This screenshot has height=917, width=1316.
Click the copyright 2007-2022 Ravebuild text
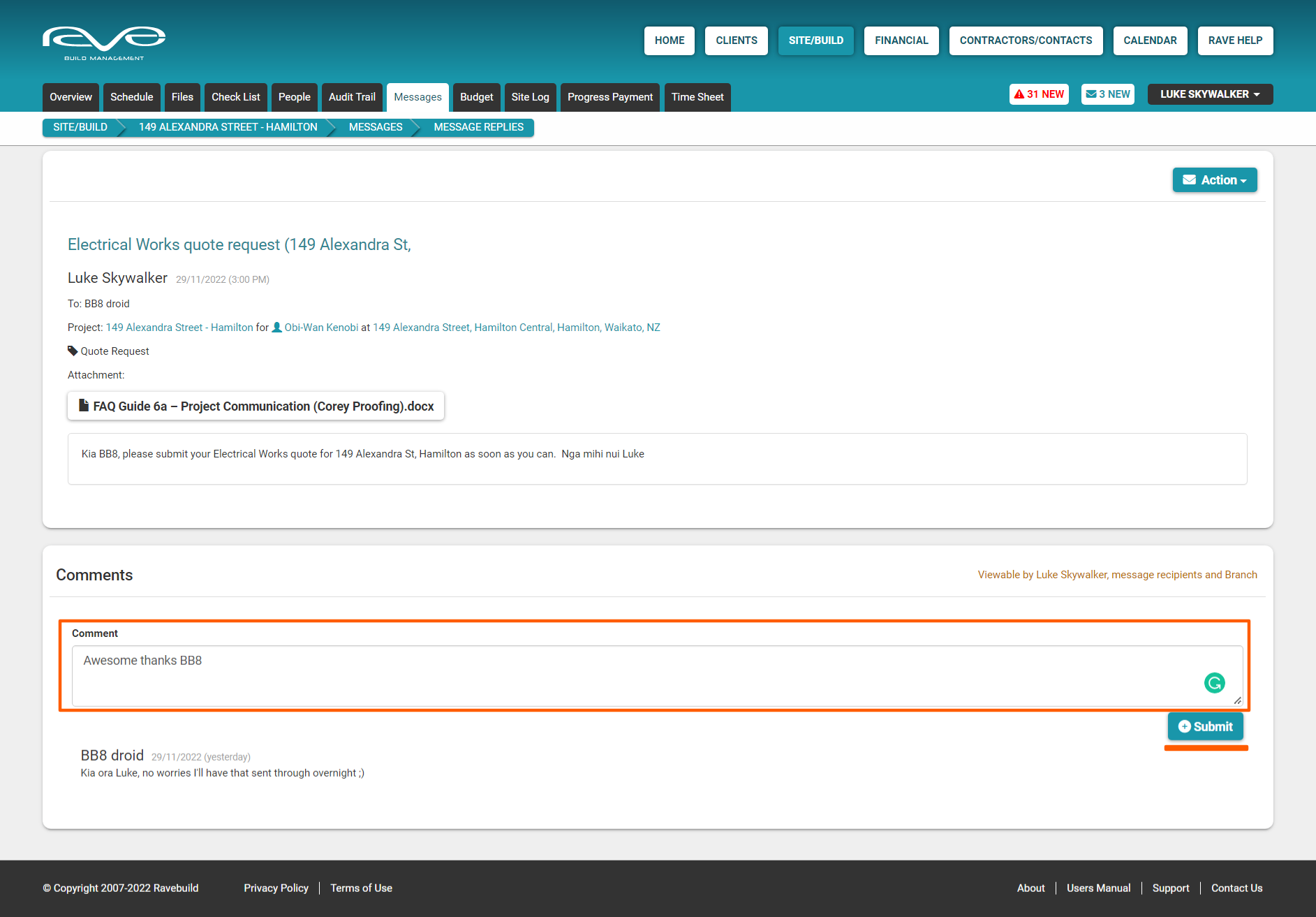[x=121, y=888]
